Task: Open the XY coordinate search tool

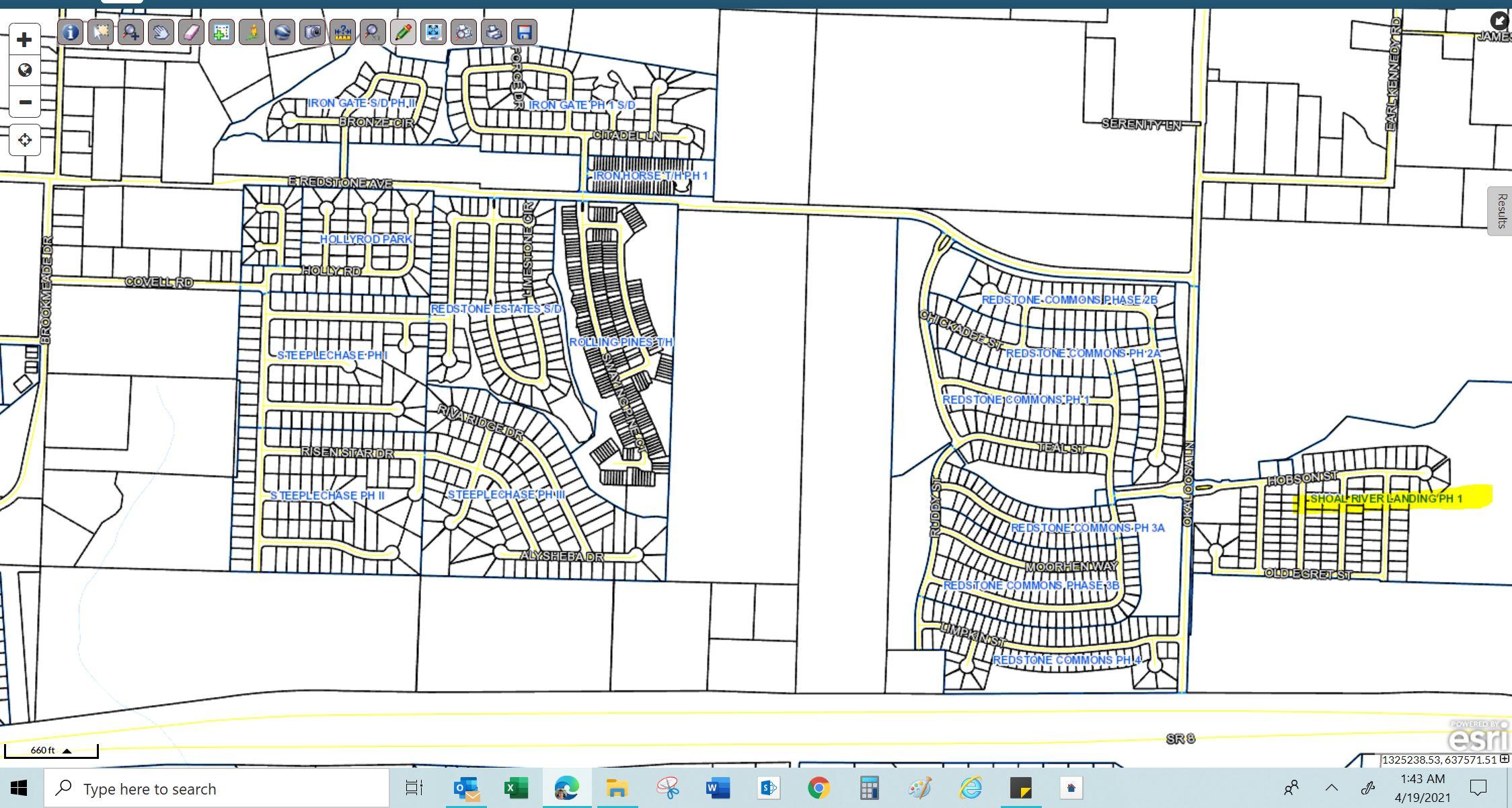Action: (x=373, y=32)
